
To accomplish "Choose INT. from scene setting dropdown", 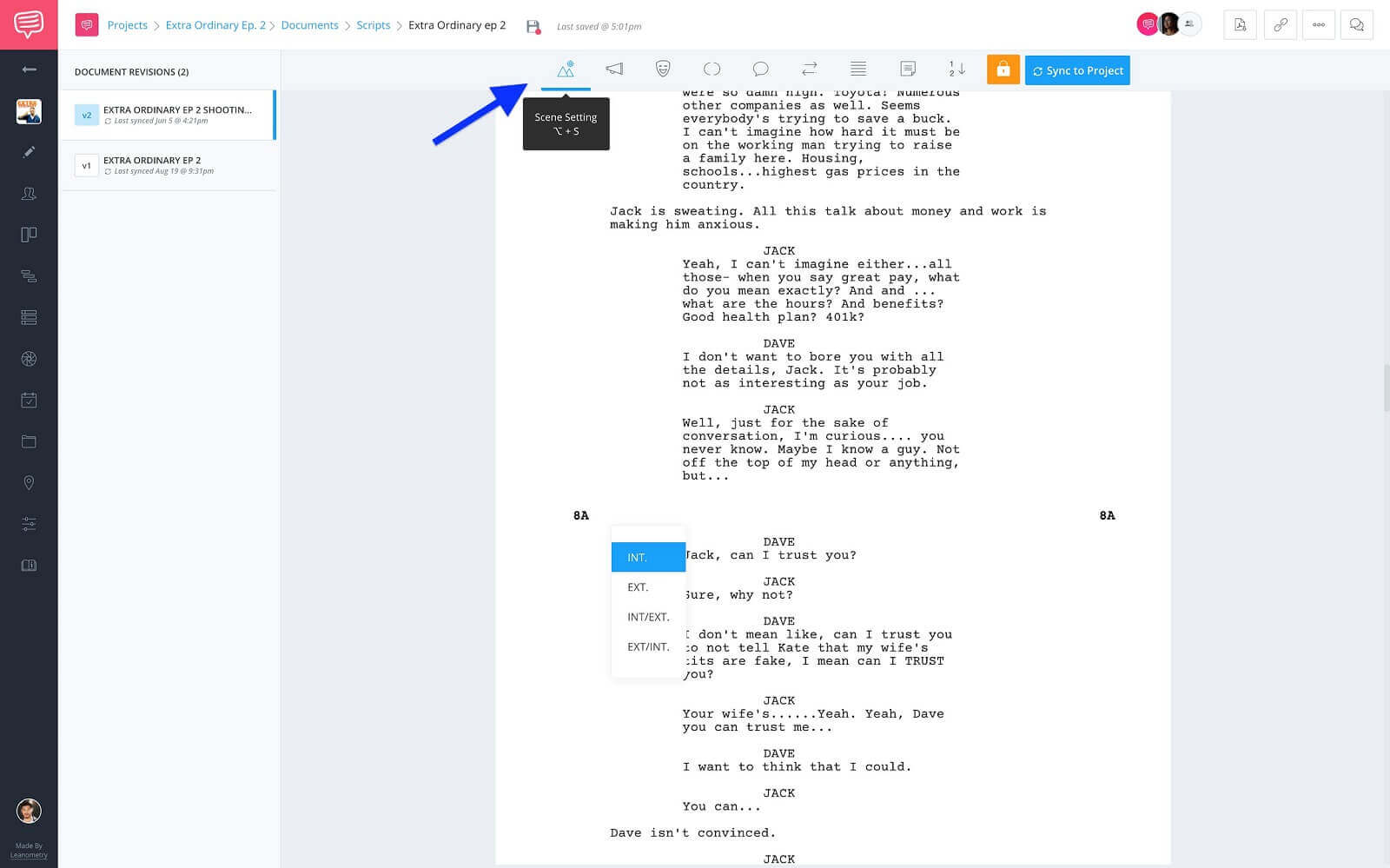I will [x=648, y=557].
